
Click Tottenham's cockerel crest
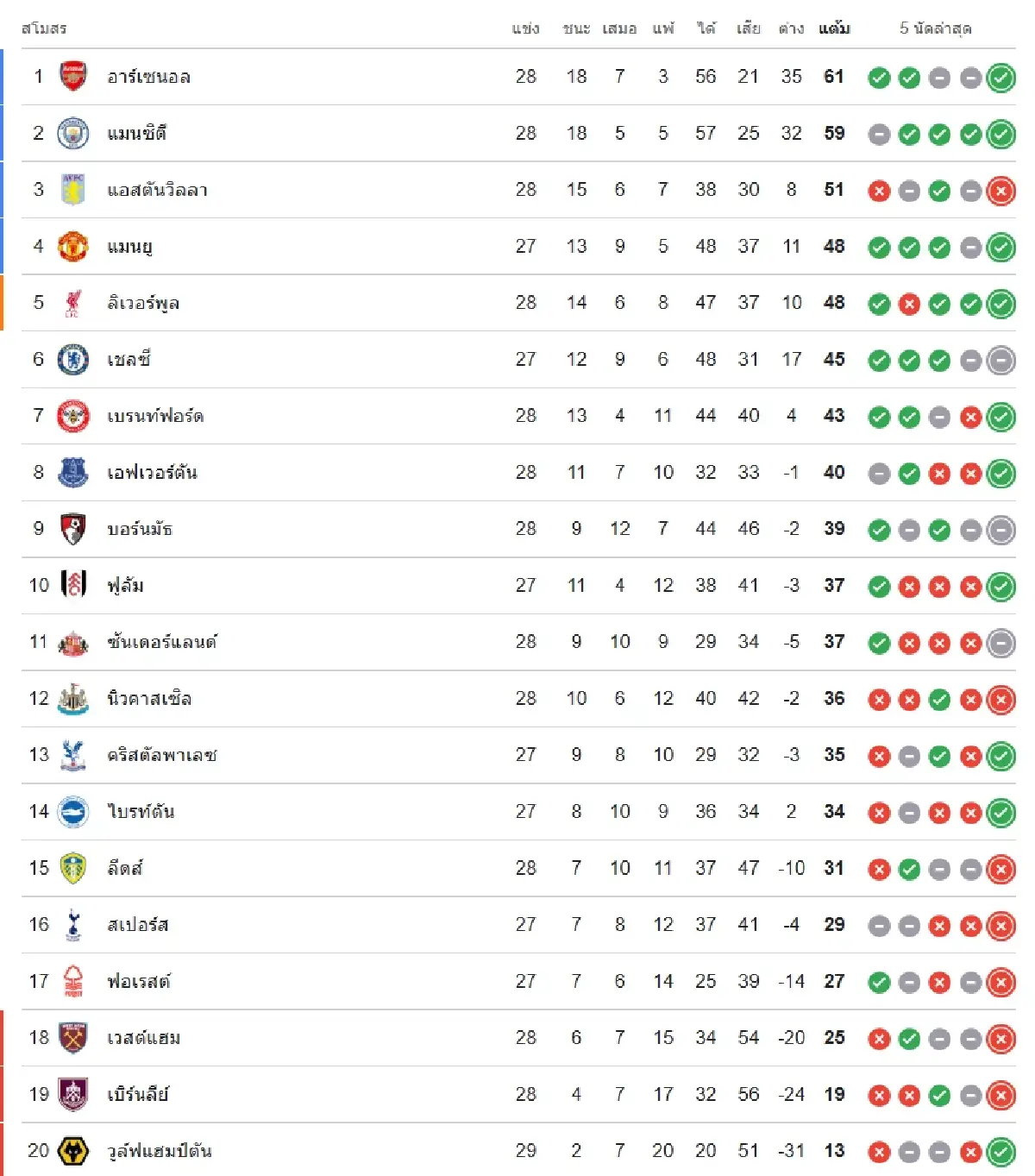click(73, 925)
